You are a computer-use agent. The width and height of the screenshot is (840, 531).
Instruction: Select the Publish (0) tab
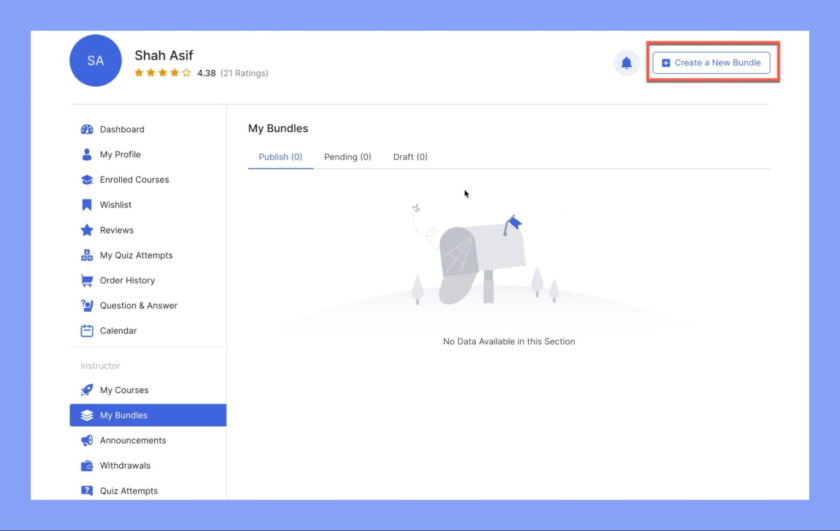(280, 157)
